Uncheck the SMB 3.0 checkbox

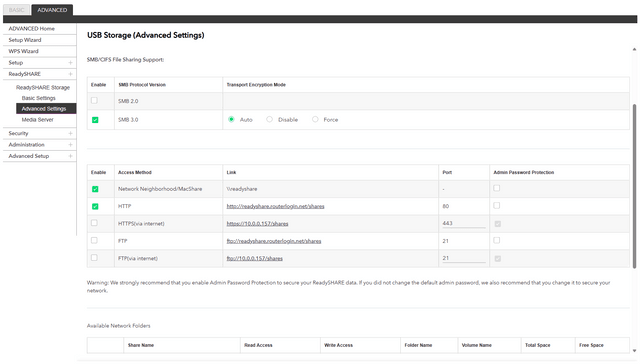click(95, 120)
